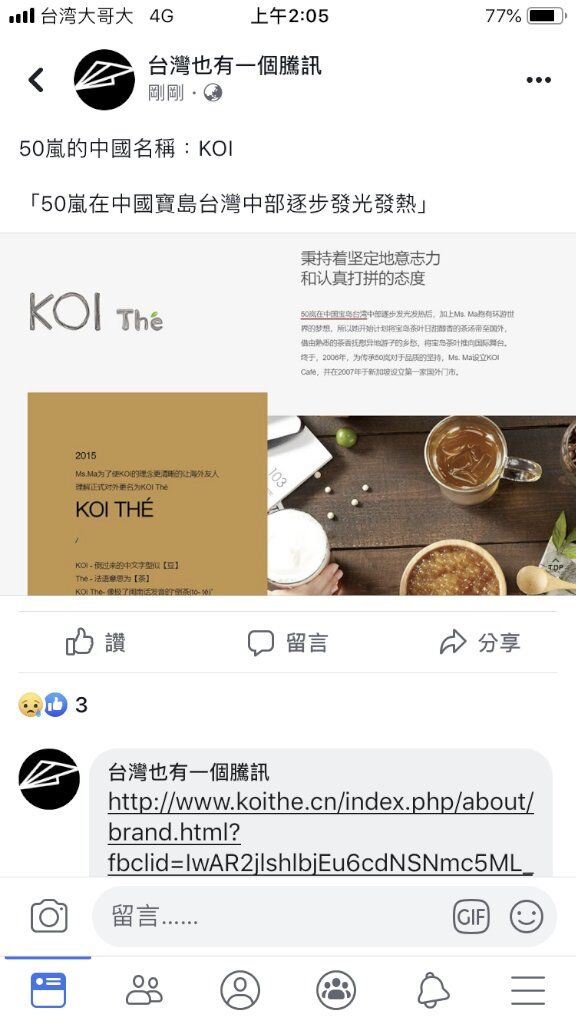Open the Groups tab icon

click(336, 990)
